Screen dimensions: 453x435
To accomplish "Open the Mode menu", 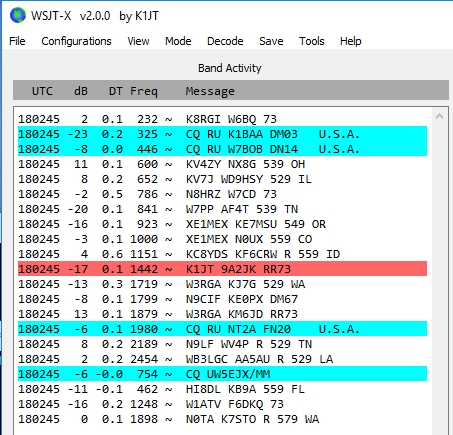I will [x=178, y=41].
